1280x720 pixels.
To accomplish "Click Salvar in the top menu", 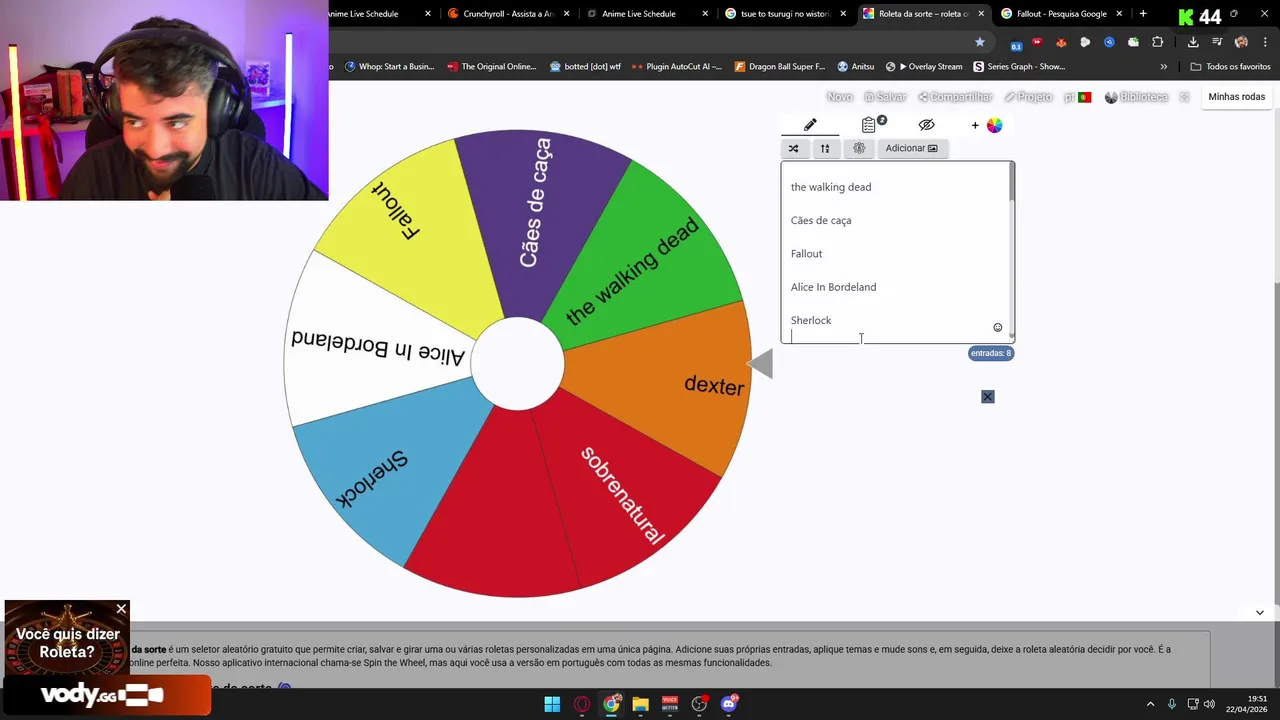I will (885, 97).
